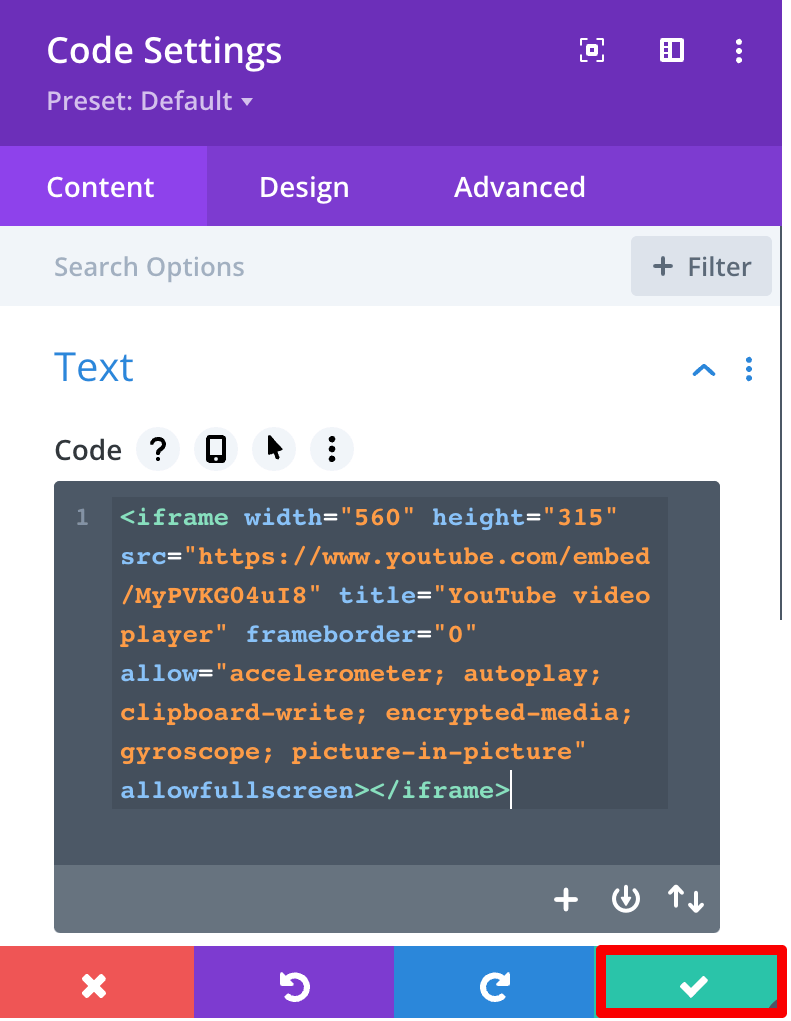Click the download import icon in editor

(625, 900)
